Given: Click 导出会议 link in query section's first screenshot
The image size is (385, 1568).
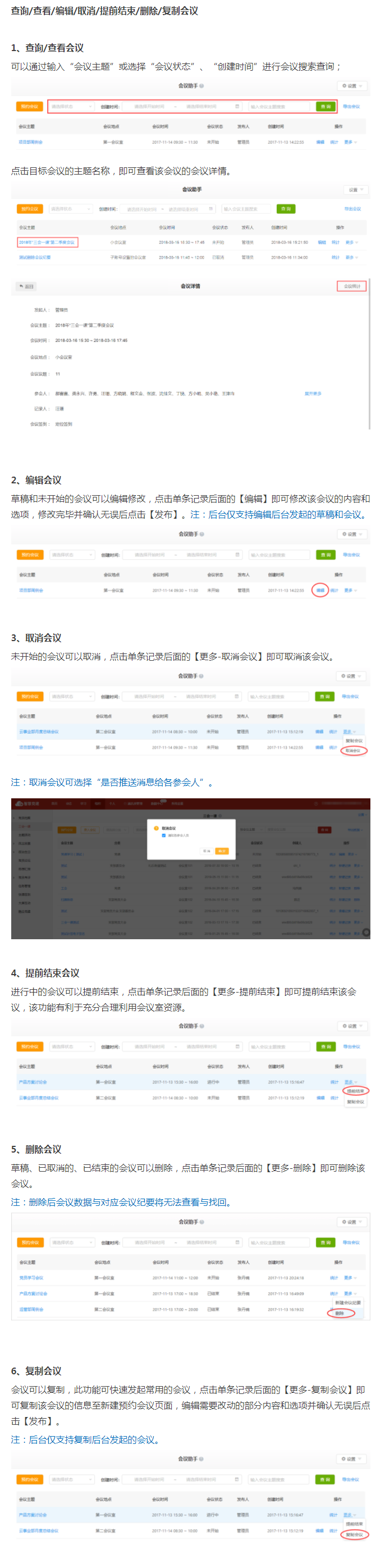Looking at the screenshot, I should coord(351,107).
